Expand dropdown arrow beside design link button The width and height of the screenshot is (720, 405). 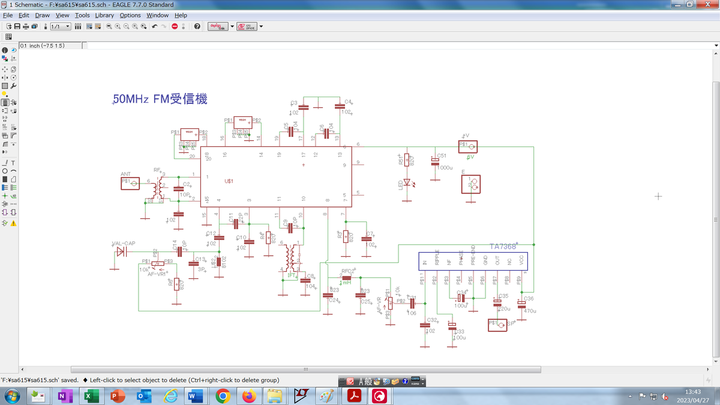click(x=233, y=26)
